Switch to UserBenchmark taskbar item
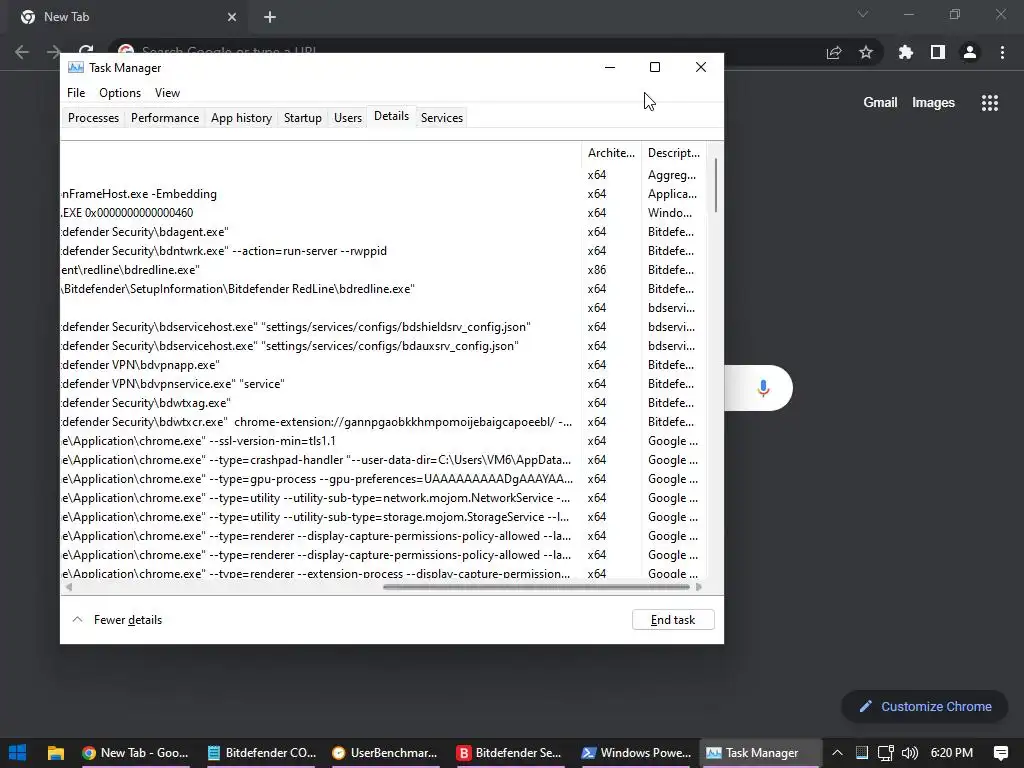Image resolution: width=1024 pixels, height=768 pixels. (x=386, y=752)
